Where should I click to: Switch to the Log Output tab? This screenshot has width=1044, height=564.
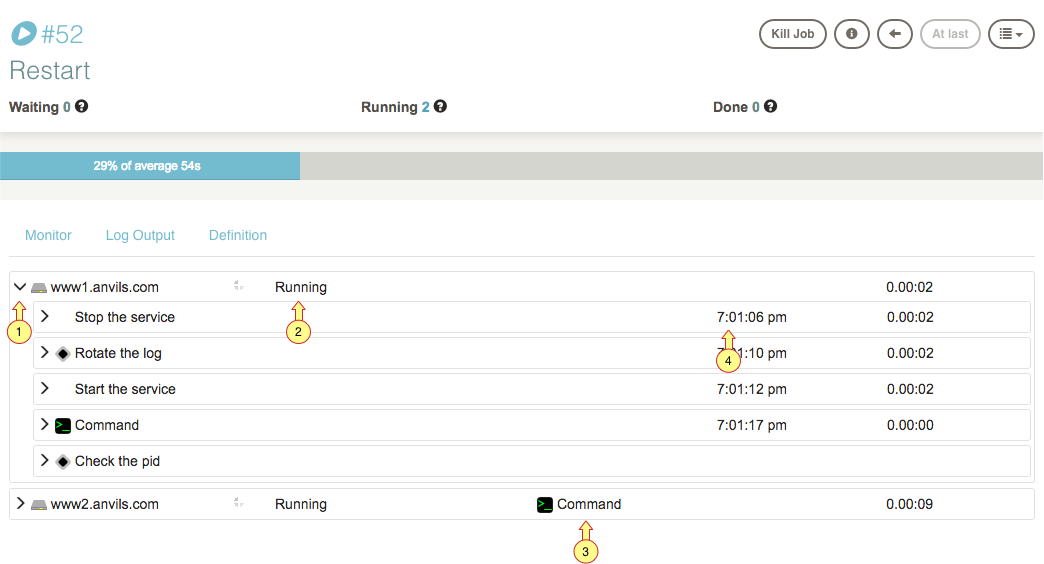point(140,236)
